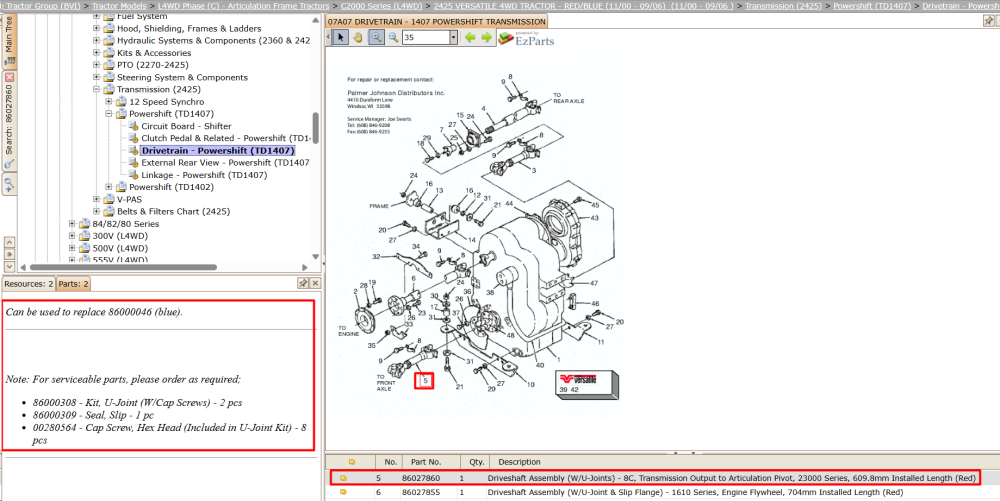Open L4WD Phase (C) Articulation Frame Tractors breadcrumb
The height and width of the screenshot is (501, 1000).
[x=244, y=5]
